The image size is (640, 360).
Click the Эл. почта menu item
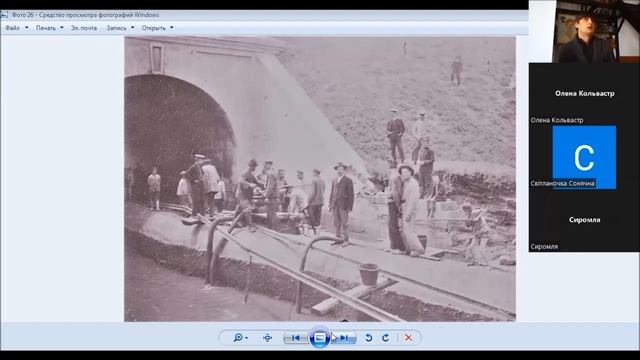click(84, 28)
